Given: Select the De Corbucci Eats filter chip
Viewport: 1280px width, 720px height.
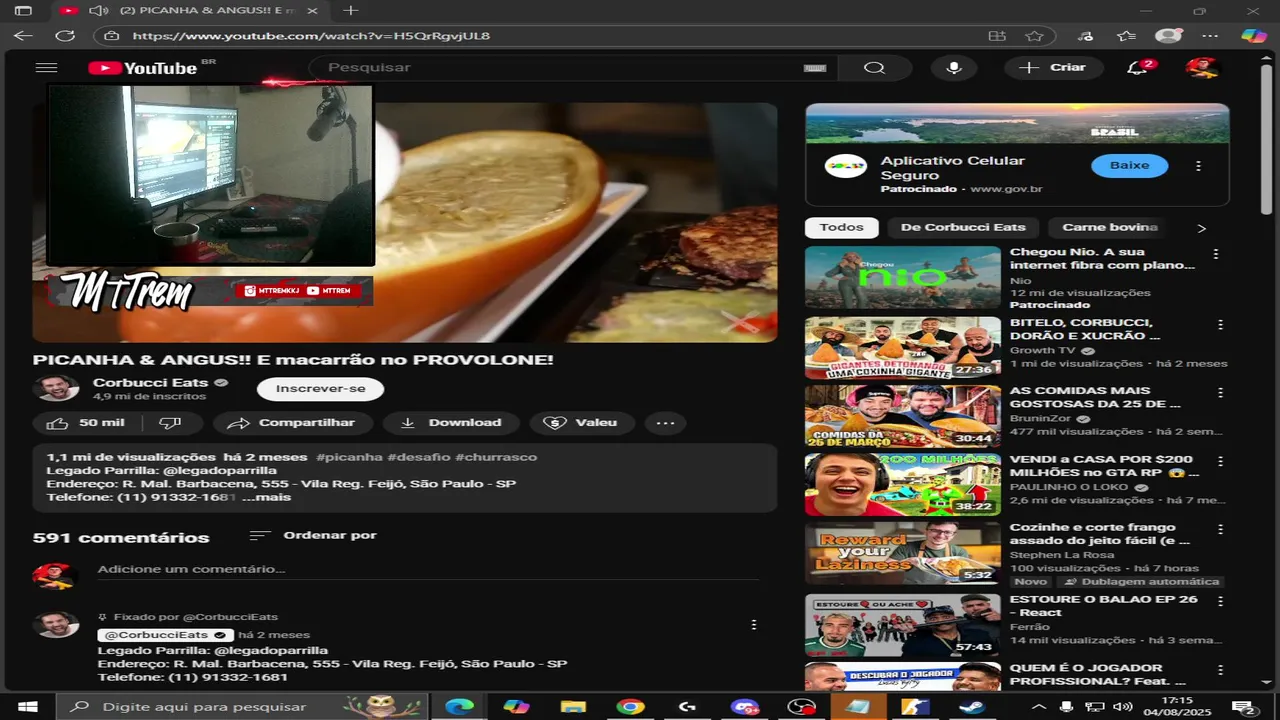Looking at the screenshot, I should click(964, 228).
